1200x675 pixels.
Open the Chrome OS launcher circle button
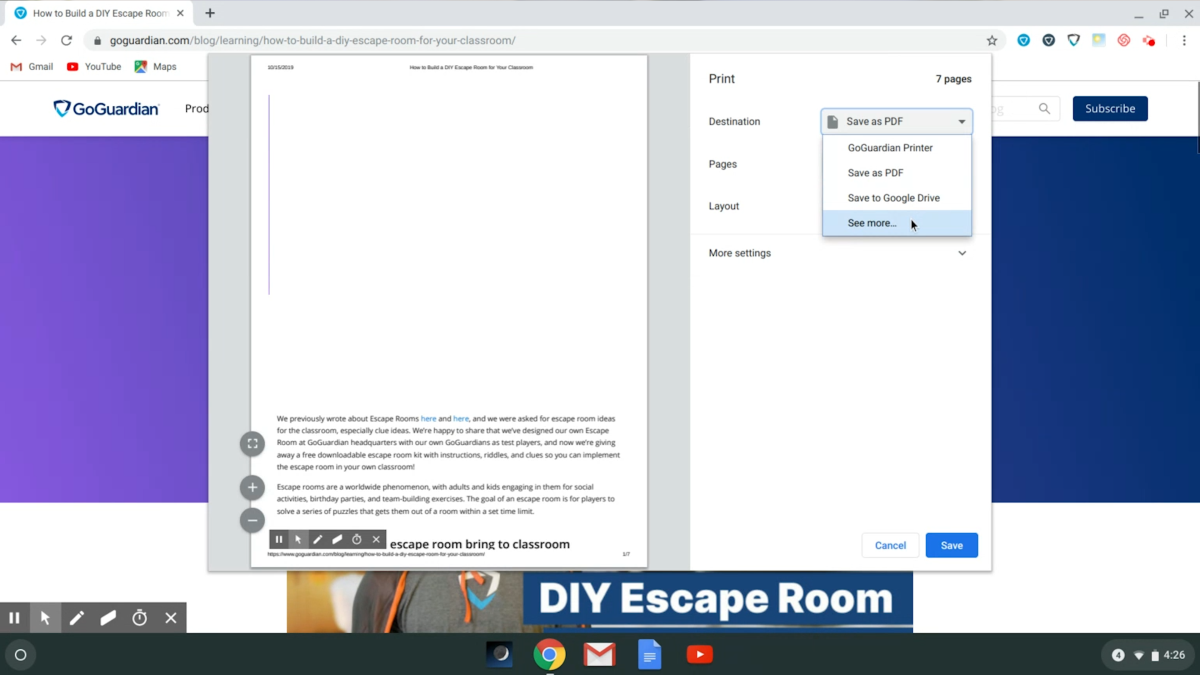(x=20, y=655)
